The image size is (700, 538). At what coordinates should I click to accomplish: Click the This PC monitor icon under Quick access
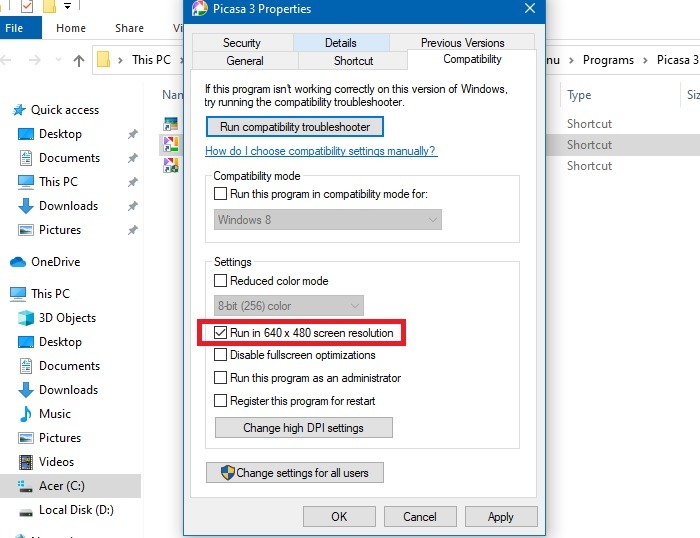pos(25,182)
